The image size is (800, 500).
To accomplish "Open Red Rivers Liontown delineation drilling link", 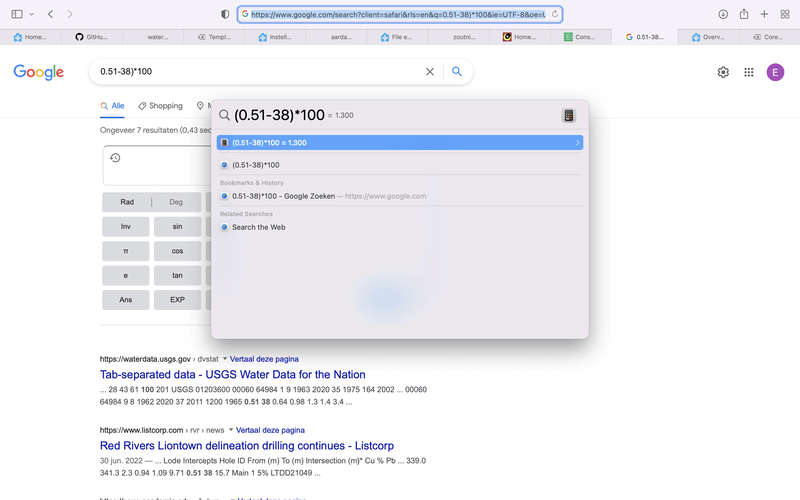I will (x=247, y=445).
